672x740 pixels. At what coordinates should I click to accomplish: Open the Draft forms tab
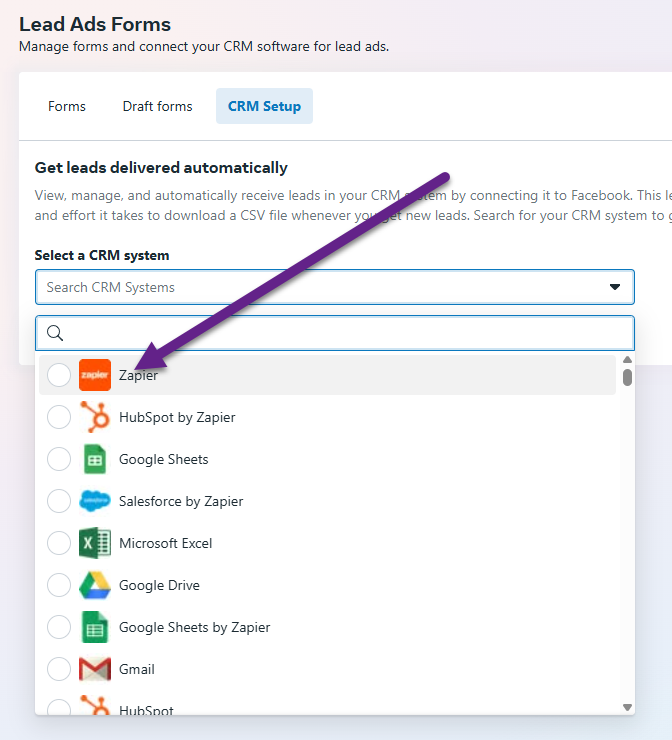tap(157, 106)
